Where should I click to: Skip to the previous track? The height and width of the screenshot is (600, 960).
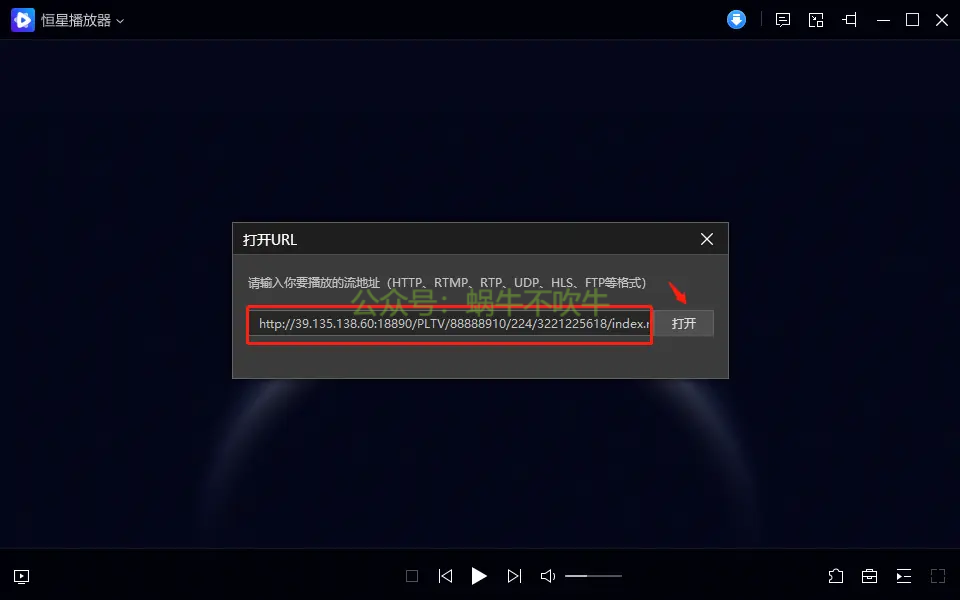(x=446, y=576)
